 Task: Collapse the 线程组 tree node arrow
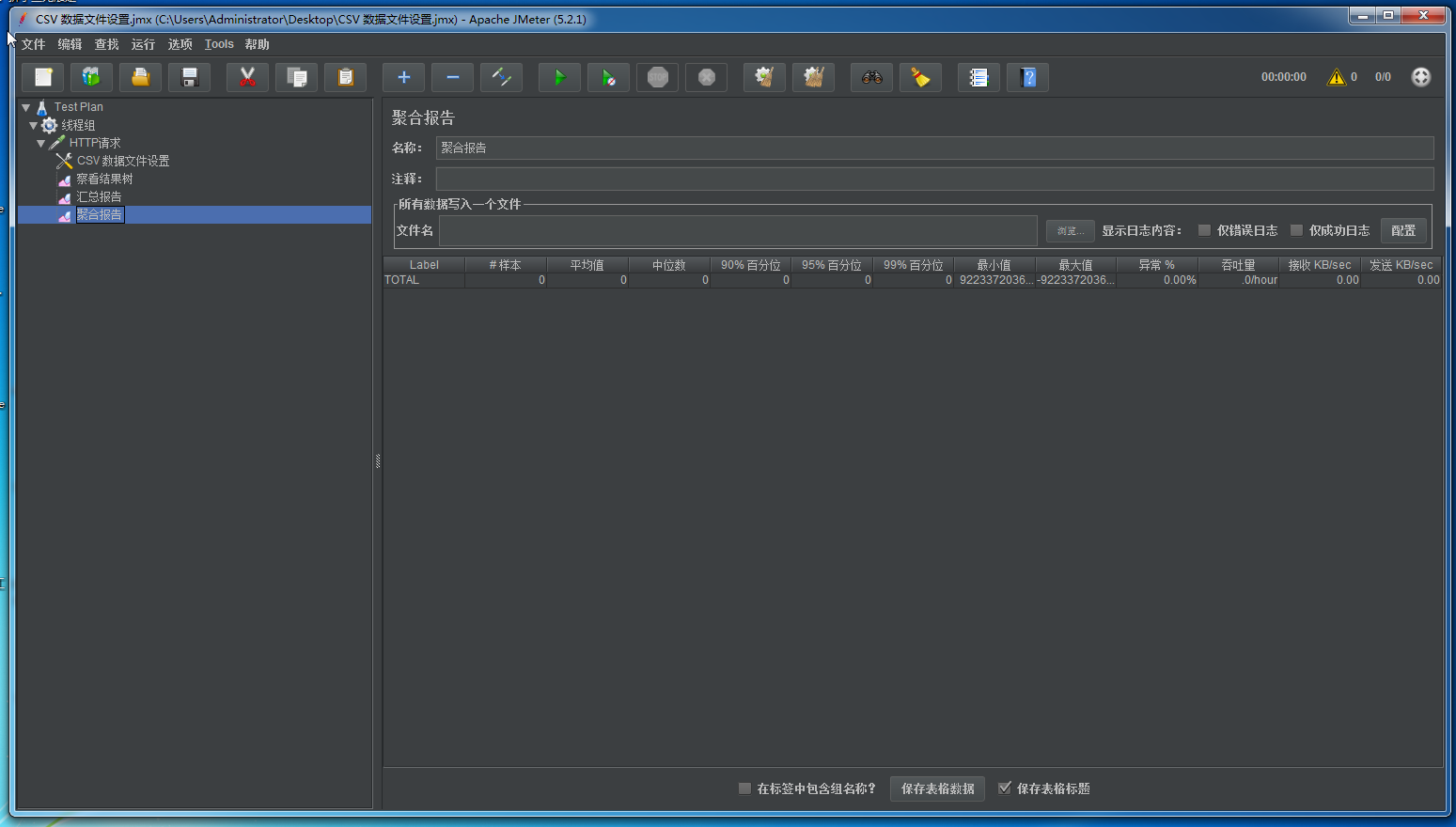point(34,125)
